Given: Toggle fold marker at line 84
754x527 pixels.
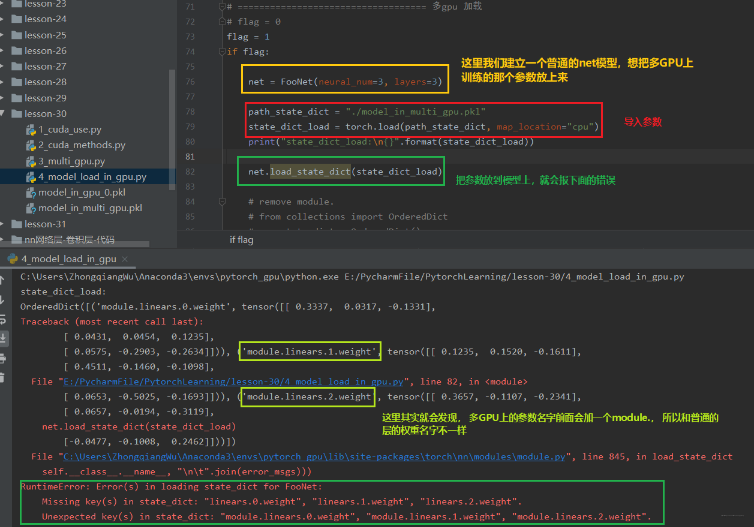Looking at the screenshot, I should click(222, 201).
